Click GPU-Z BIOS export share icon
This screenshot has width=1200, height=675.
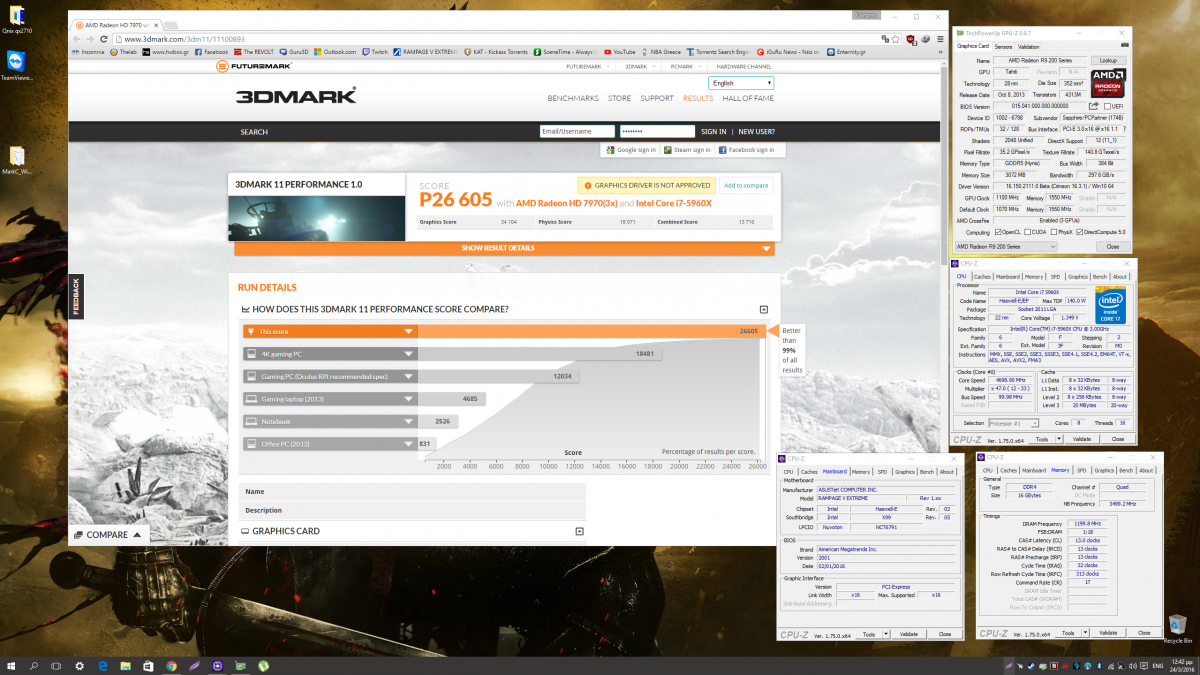pyautogui.click(x=1094, y=106)
